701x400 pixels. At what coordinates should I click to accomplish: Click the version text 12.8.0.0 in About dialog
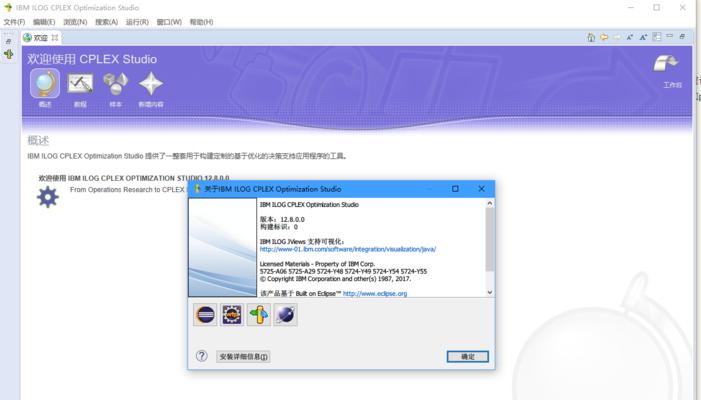pyautogui.click(x=292, y=219)
